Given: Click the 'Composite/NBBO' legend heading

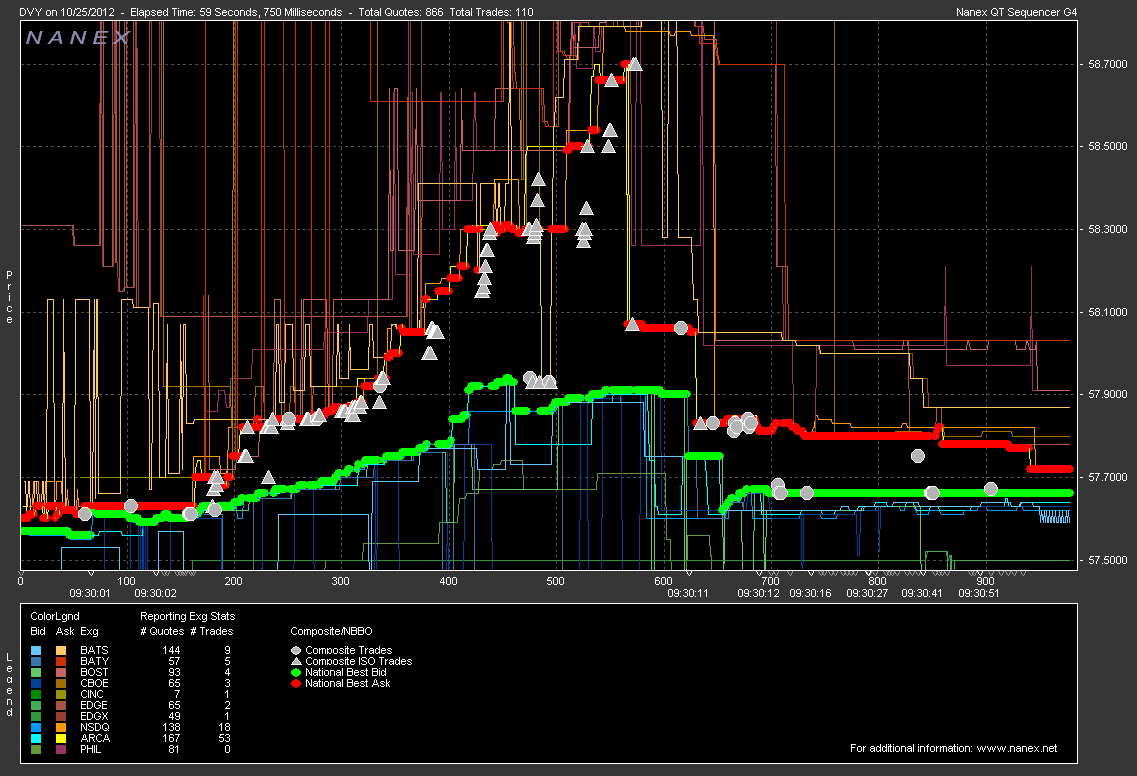Looking at the screenshot, I should [x=331, y=631].
